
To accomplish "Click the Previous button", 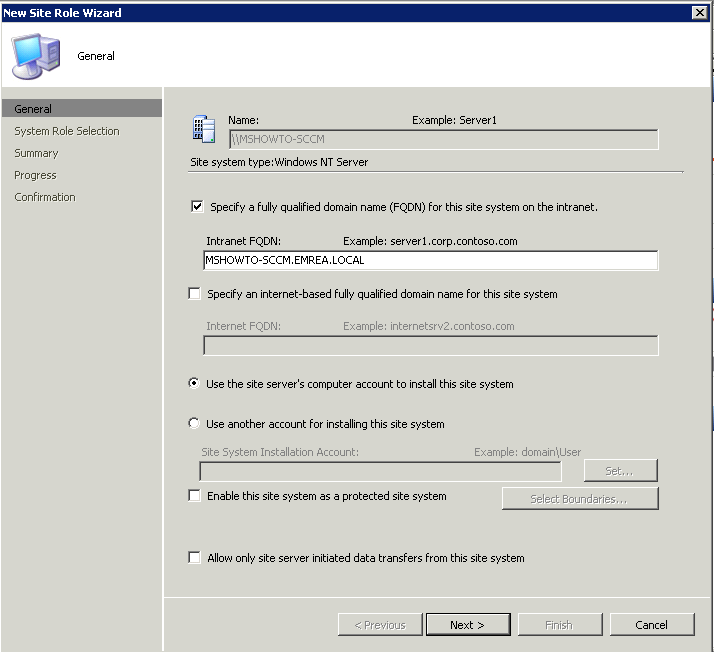I will click(380, 625).
